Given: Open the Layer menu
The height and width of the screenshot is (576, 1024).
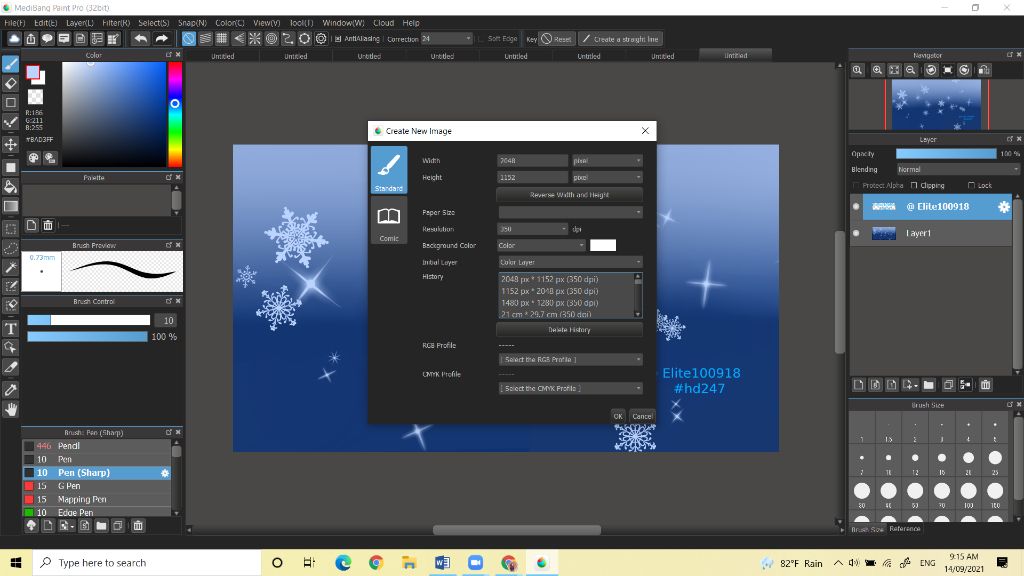Looking at the screenshot, I should 80,23.
